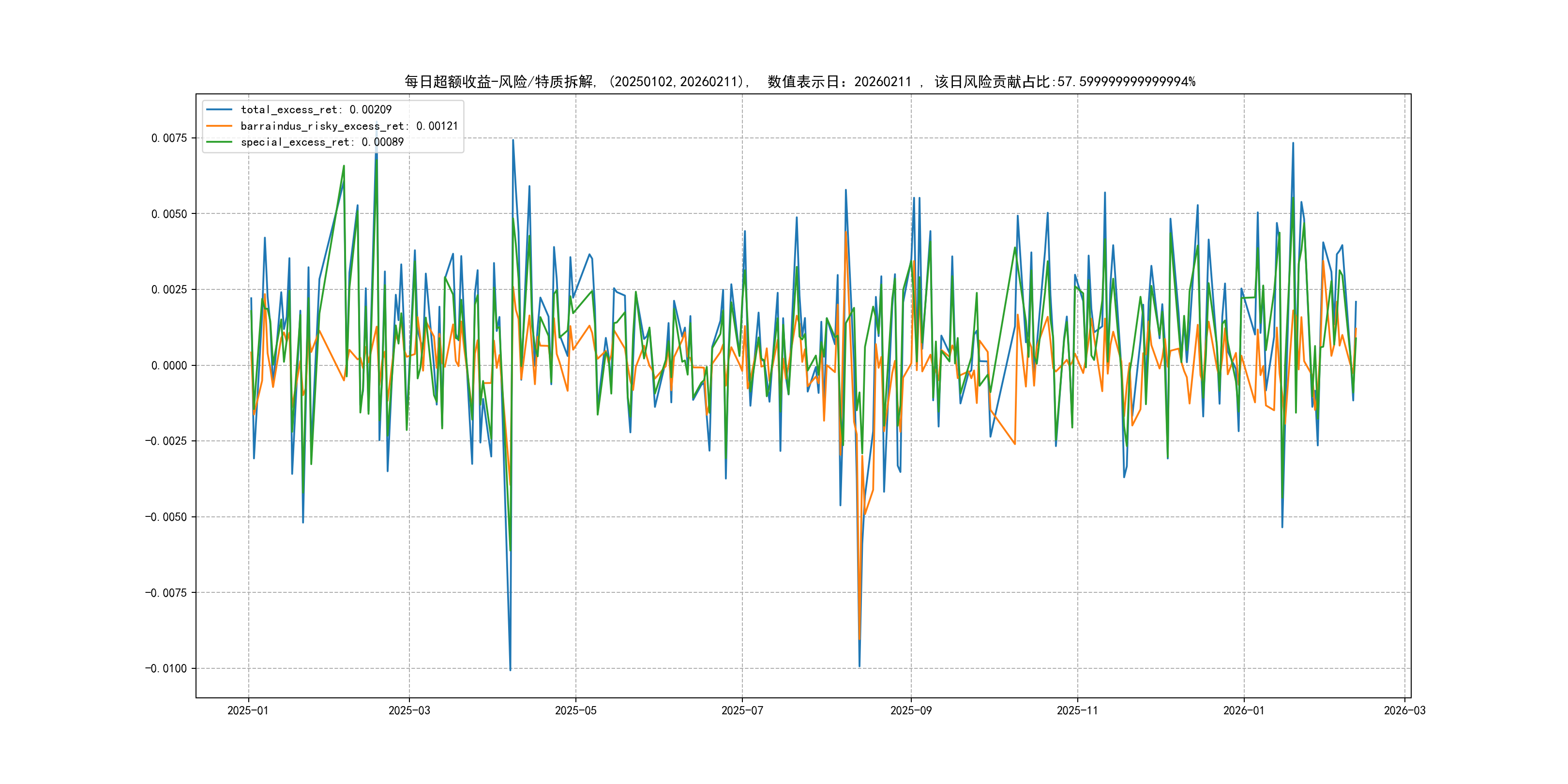Viewport: 1568px width, 784px height.
Task: Click the 2025-09 x-axis tick label
Action: coord(911,710)
